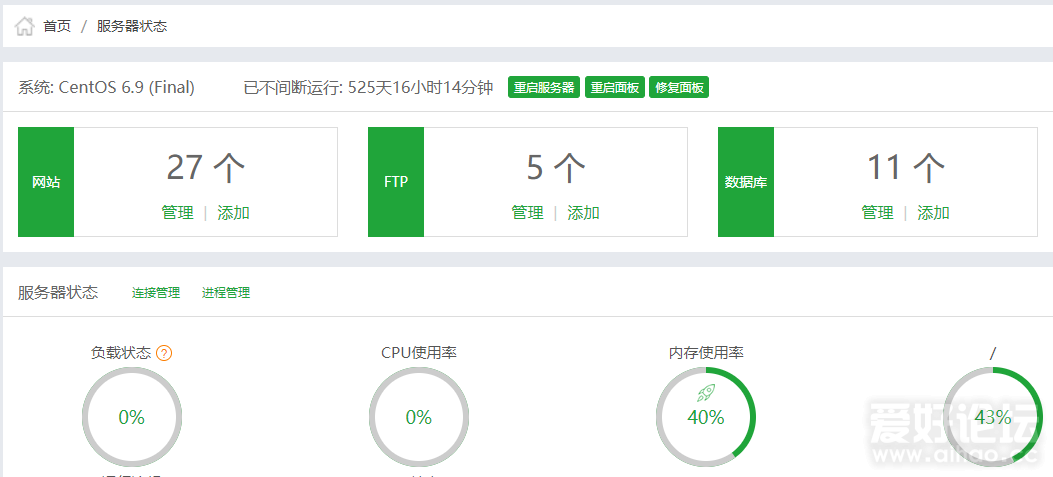This screenshot has width=1053, height=477.
Task: Click the CPU使用率 circular gauge
Action: (x=419, y=417)
